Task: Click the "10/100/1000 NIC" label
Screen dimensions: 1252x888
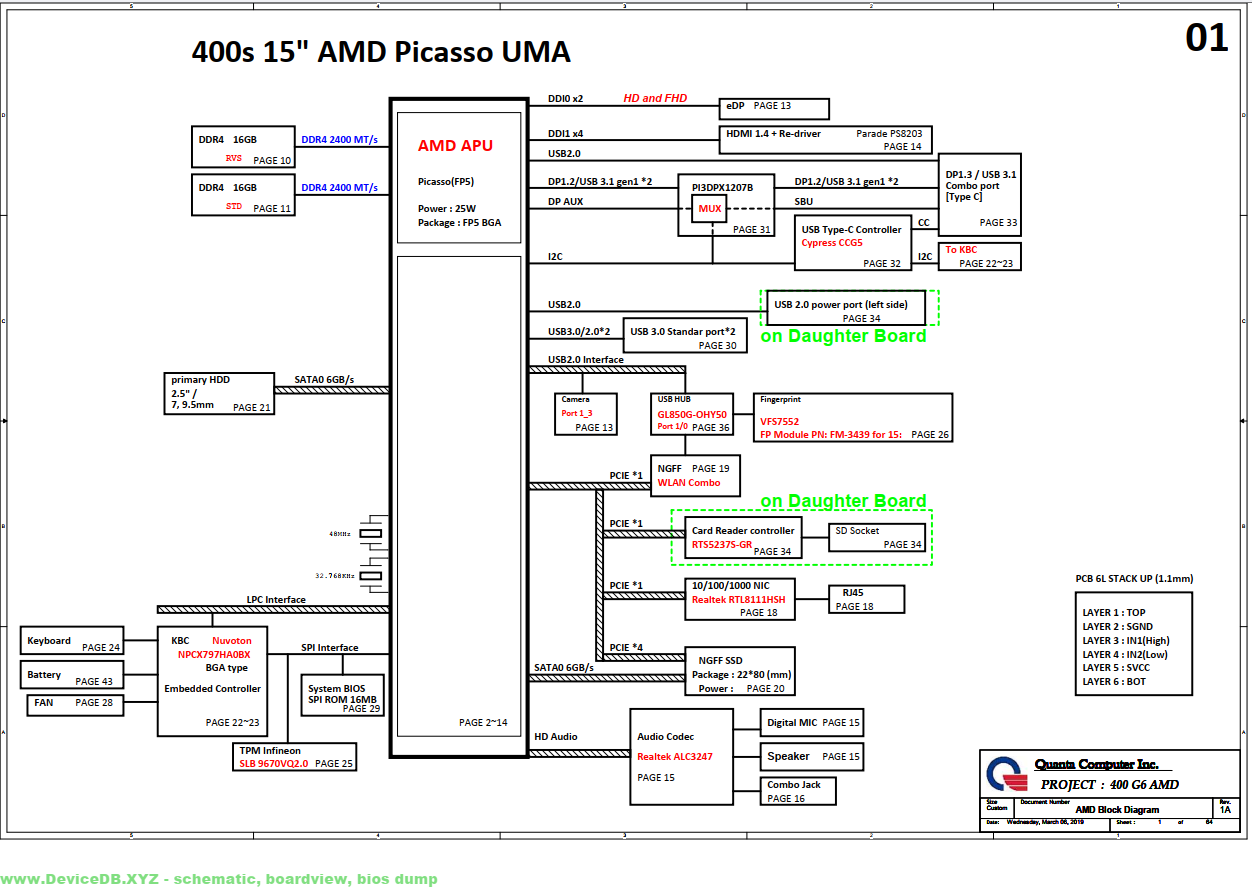Action: coord(730,585)
